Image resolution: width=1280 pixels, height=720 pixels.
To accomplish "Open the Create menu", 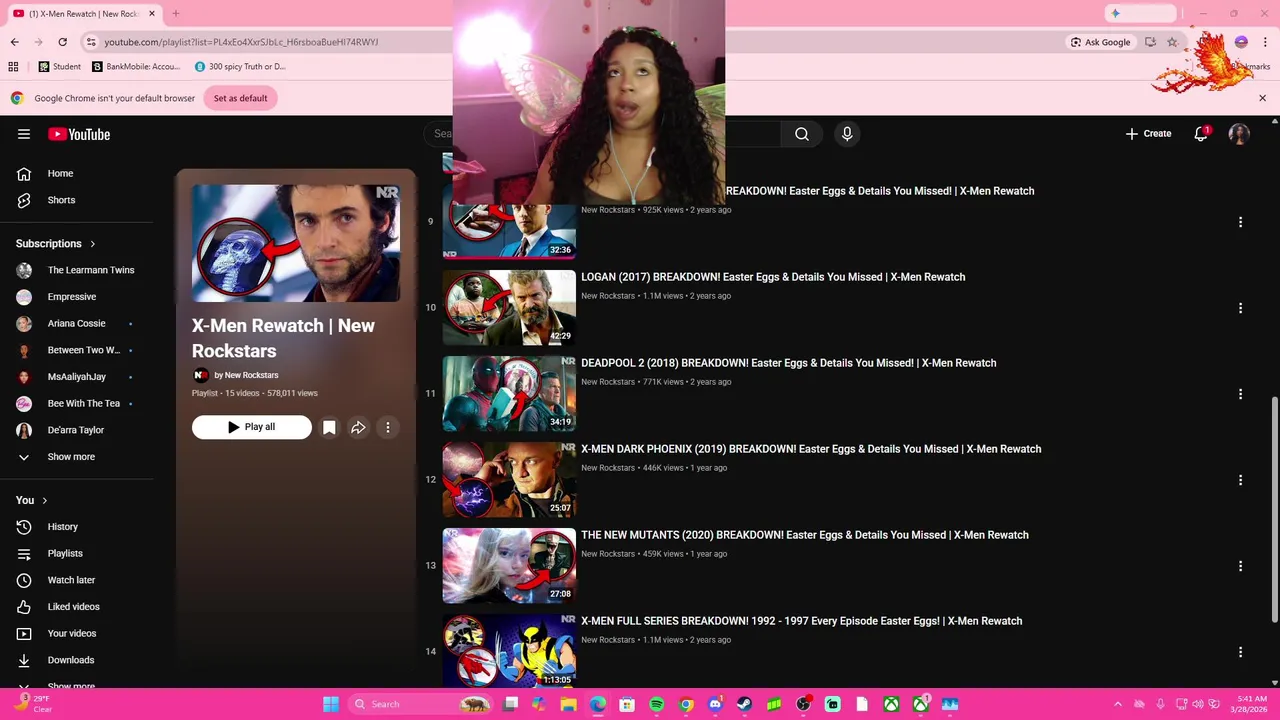I will 1148,134.
